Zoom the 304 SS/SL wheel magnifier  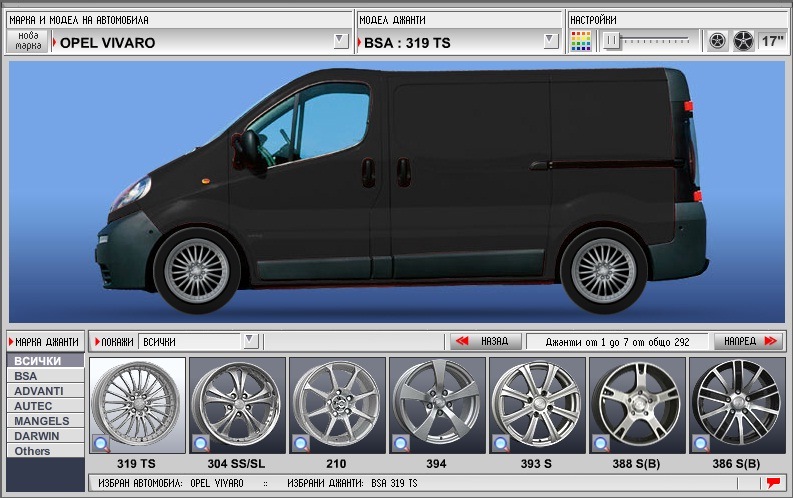(x=201, y=443)
